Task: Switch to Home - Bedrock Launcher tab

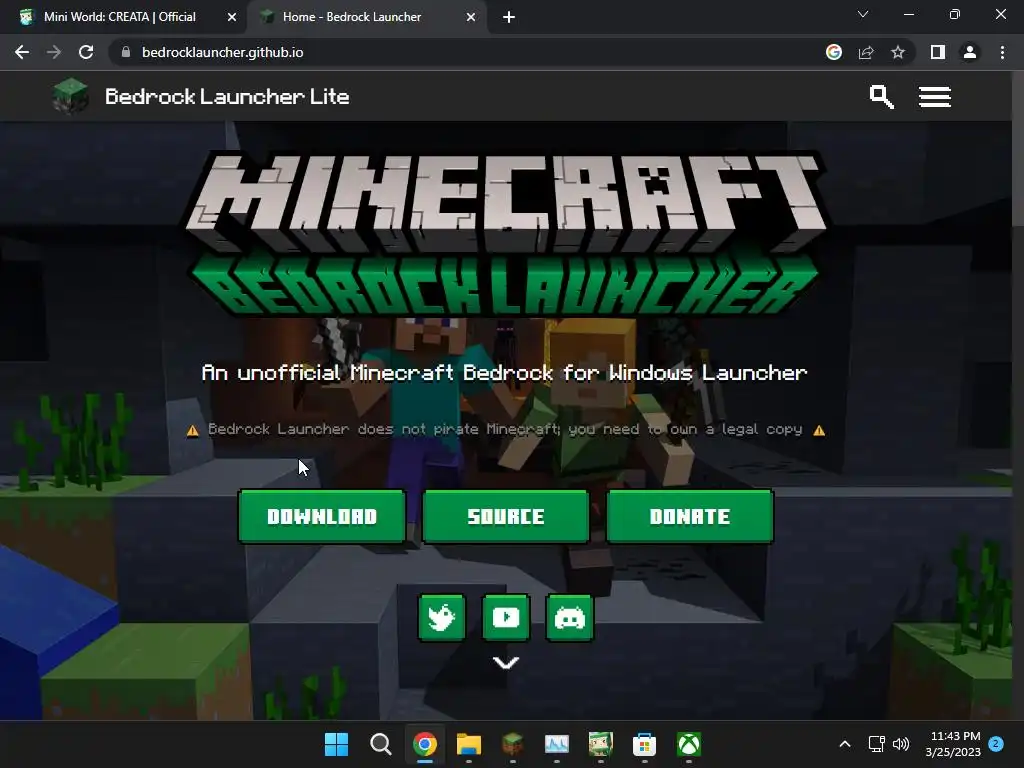Action: coord(366,17)
